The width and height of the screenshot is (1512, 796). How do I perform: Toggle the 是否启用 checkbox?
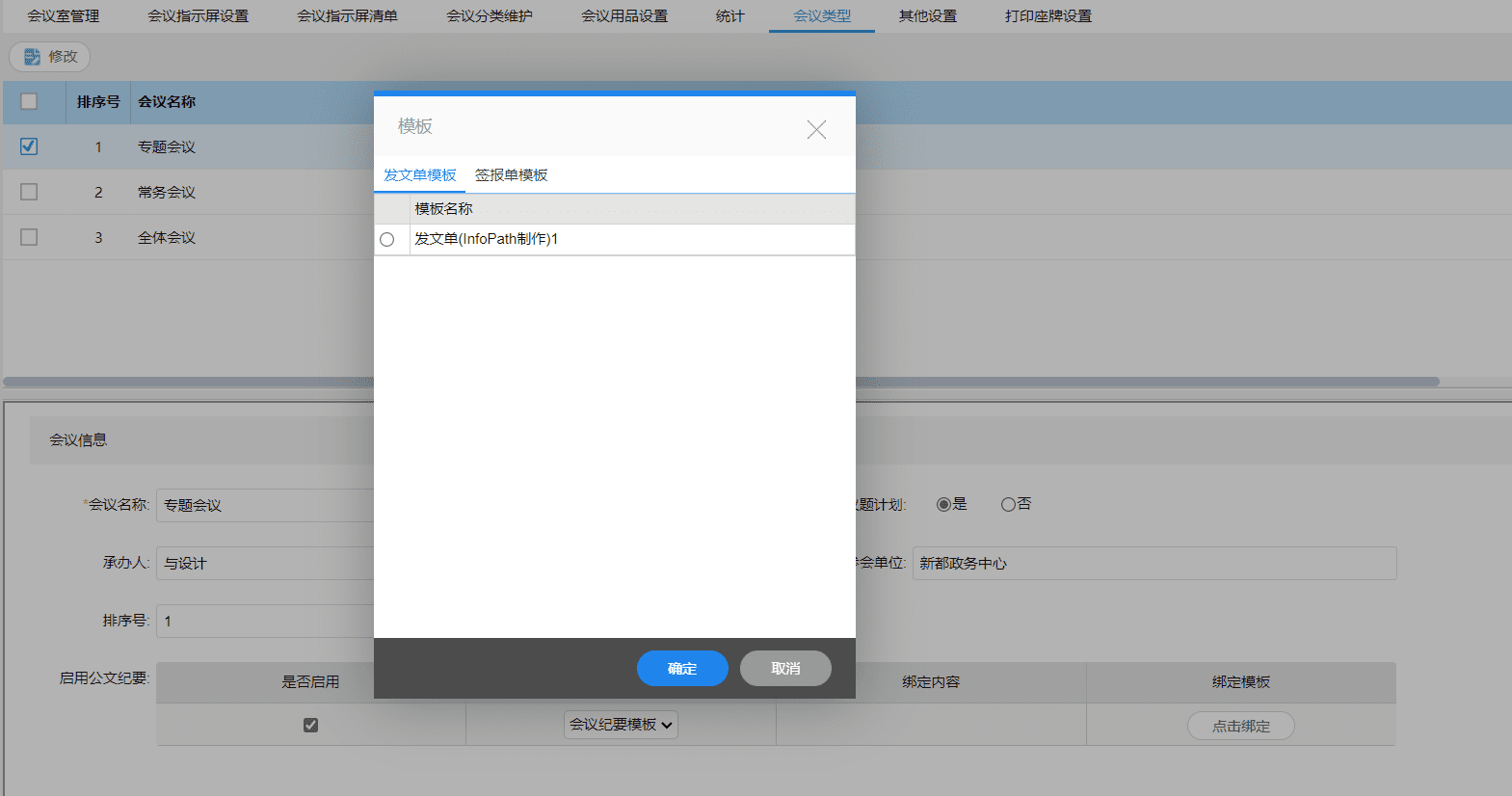(x=310, y=725)
